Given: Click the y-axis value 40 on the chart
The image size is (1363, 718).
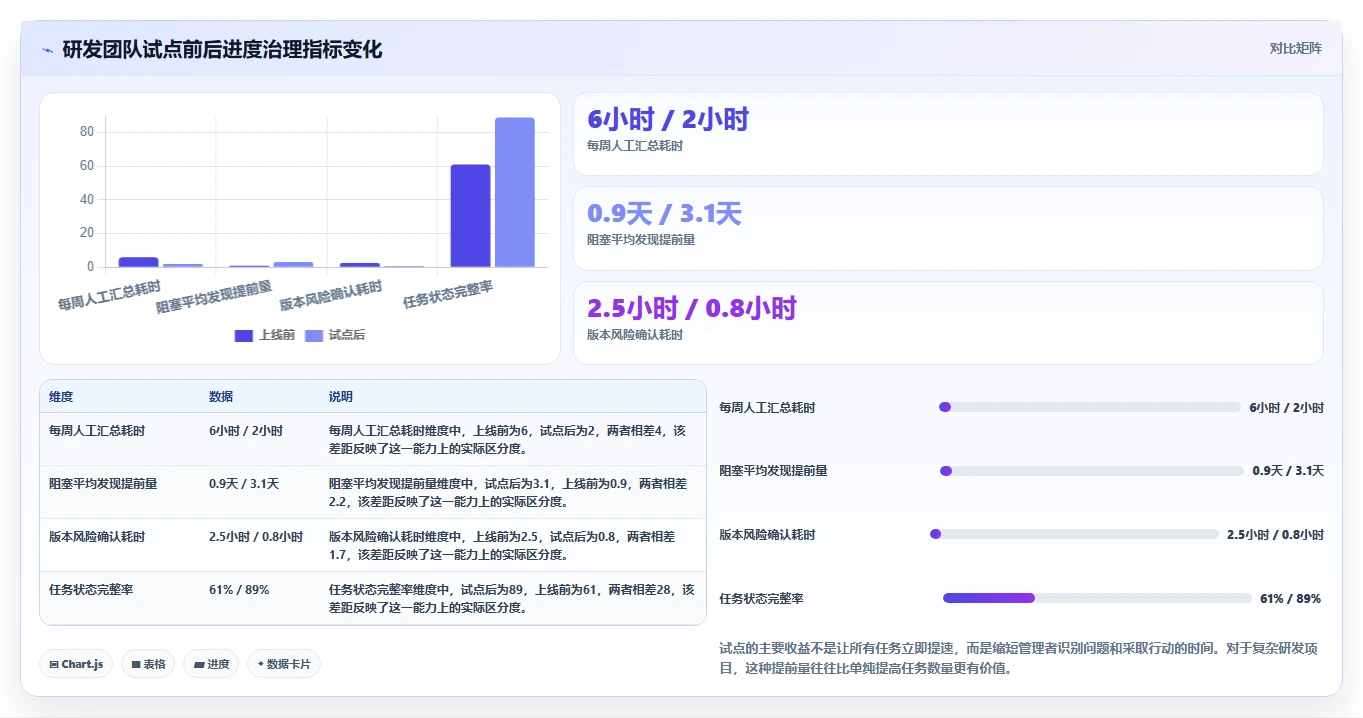Looking at the screenshot, I should pyautogui.click(x=87, y=199).
